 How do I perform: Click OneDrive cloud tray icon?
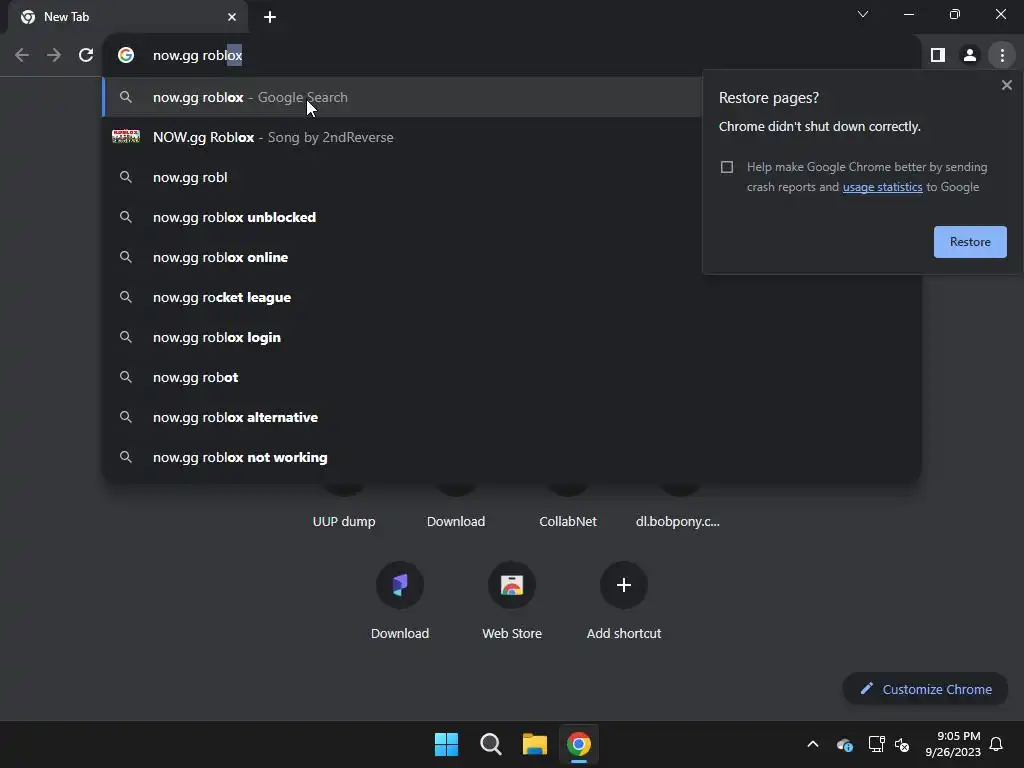[844, 744]
